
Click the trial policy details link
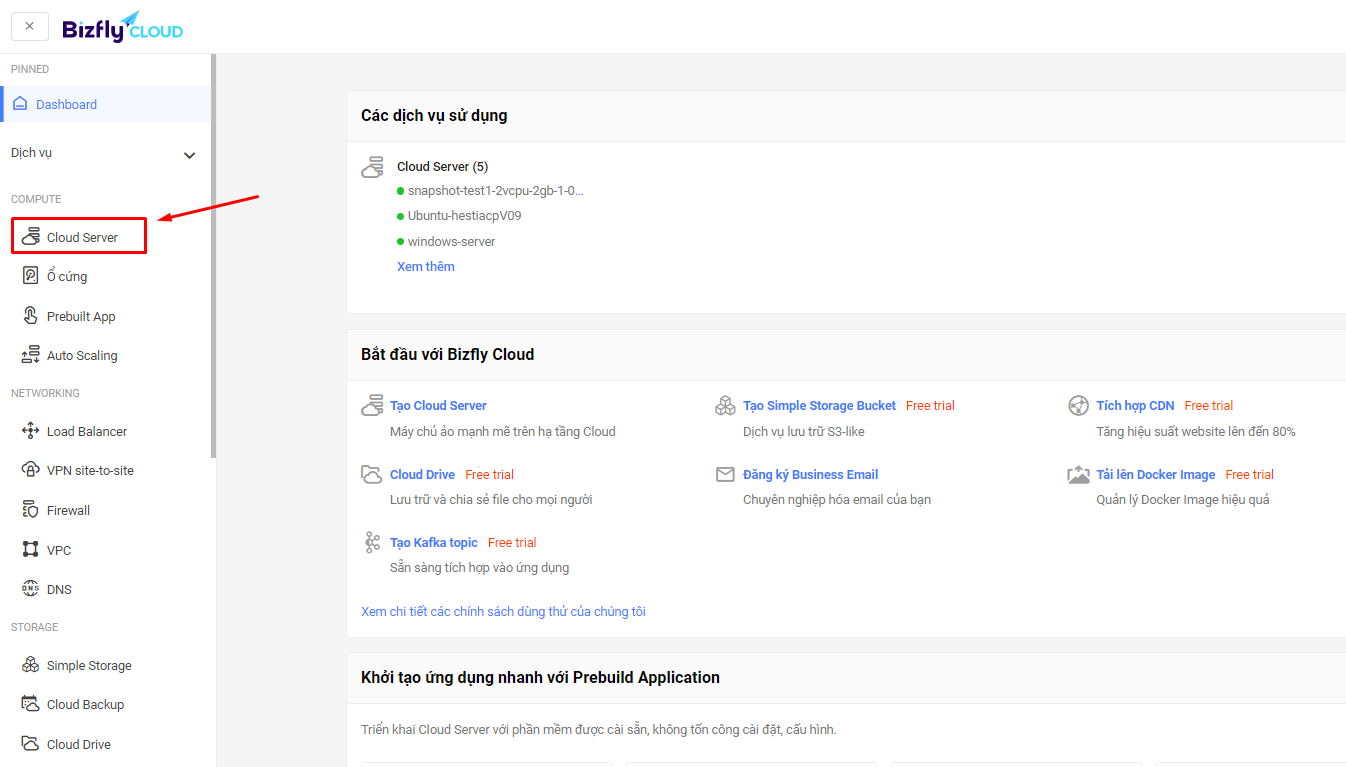(503, 611)
